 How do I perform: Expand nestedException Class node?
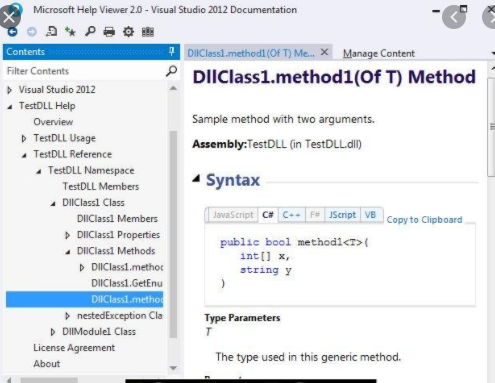pyautogui.click(x=67, y=316)
